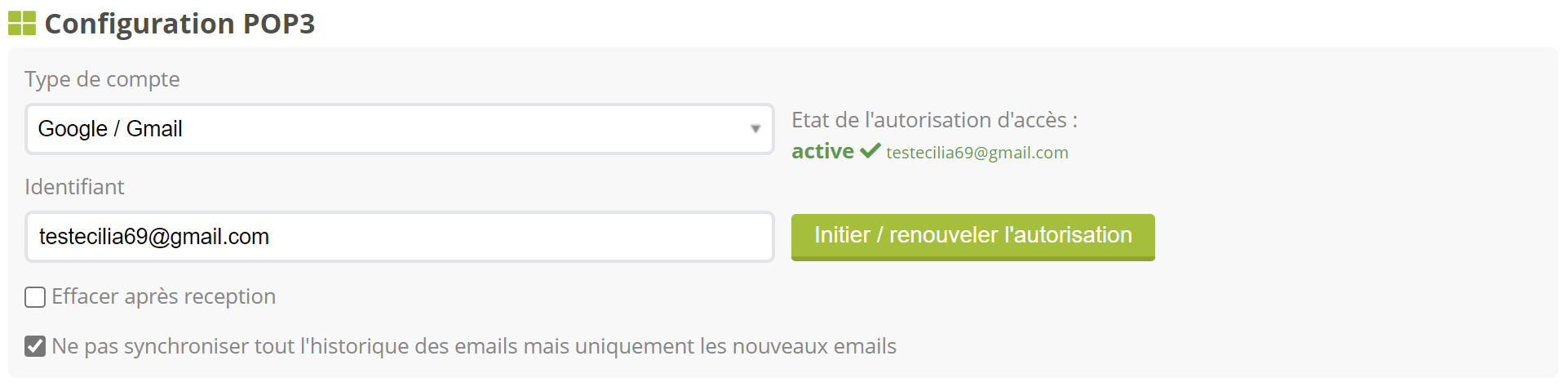Viewport: 1568px width, 387px height.
Task: Enable the Effacer après reception checkbox
Action: (x=35, y=297)
